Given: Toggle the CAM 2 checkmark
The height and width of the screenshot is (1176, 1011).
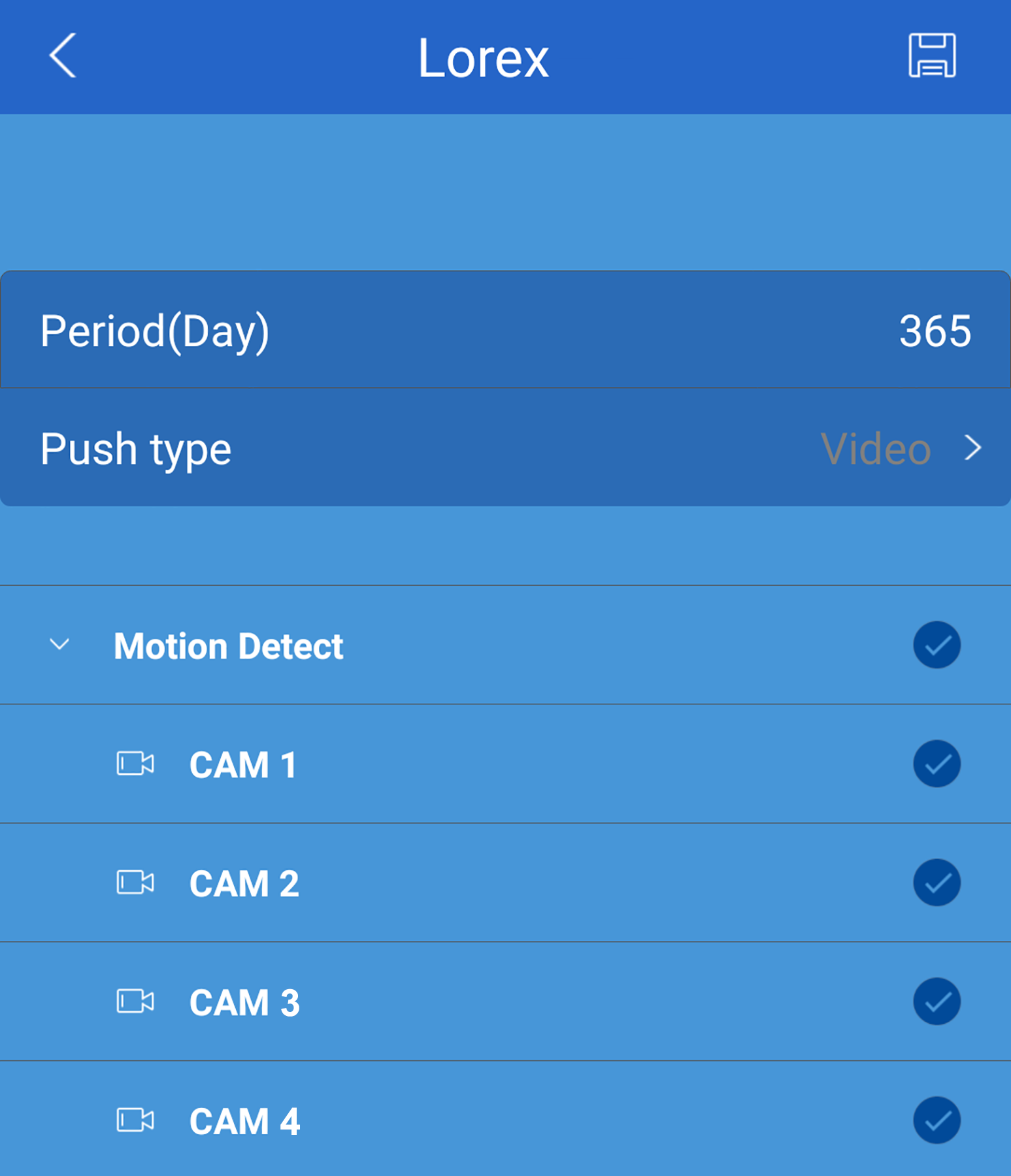Looking at the screenshot, I should click(936, 882).
